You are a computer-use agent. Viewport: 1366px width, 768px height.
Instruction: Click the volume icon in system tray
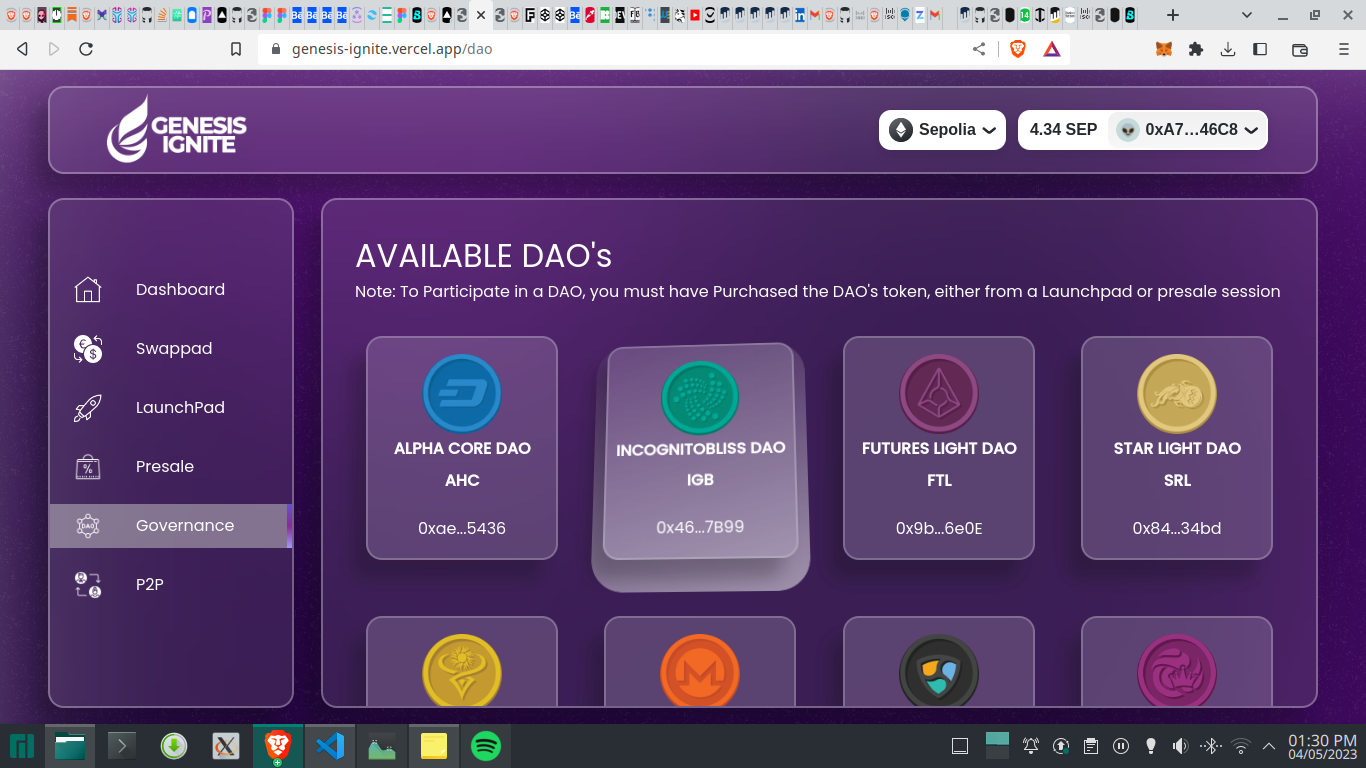coord(1180,746)
